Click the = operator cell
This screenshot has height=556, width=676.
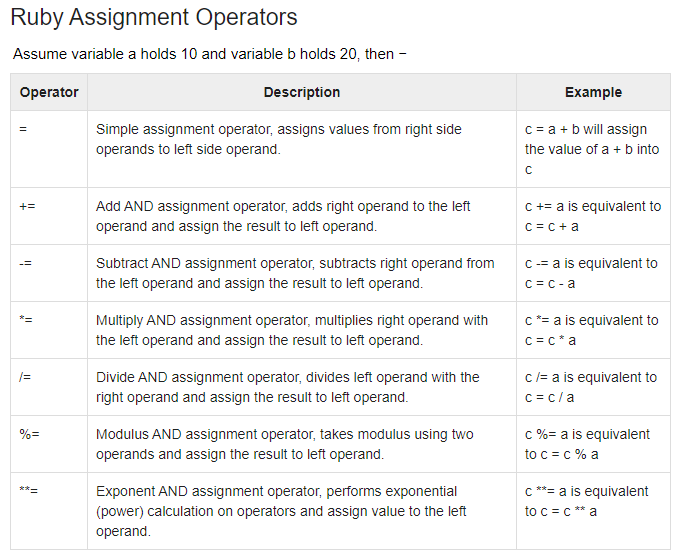pos(49,149)
